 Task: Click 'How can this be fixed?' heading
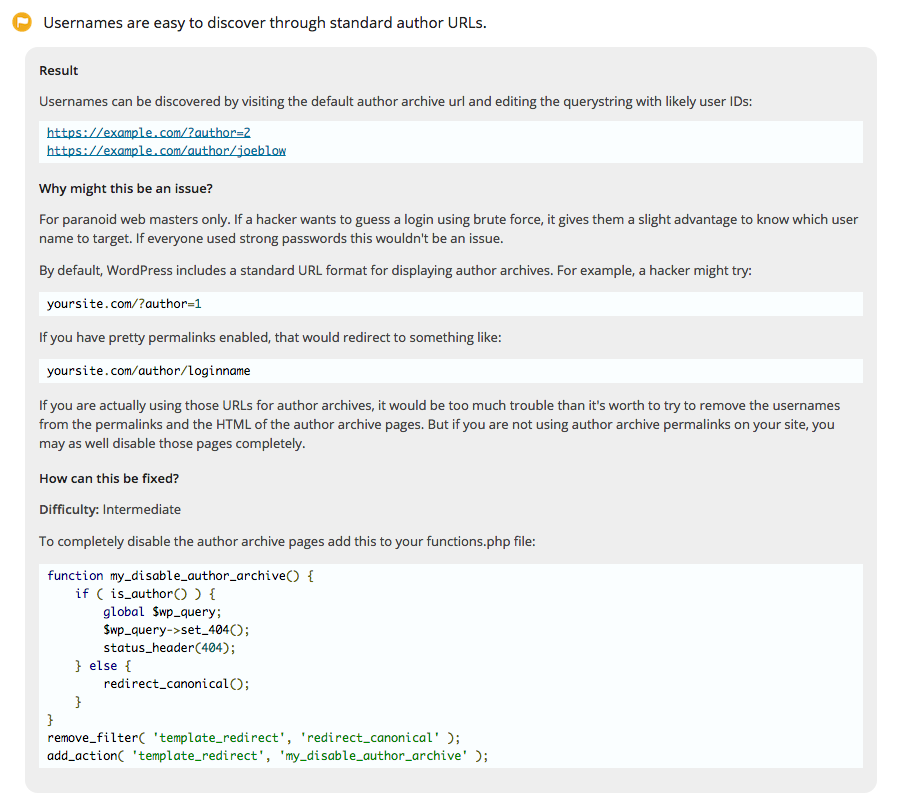(109, 479)
